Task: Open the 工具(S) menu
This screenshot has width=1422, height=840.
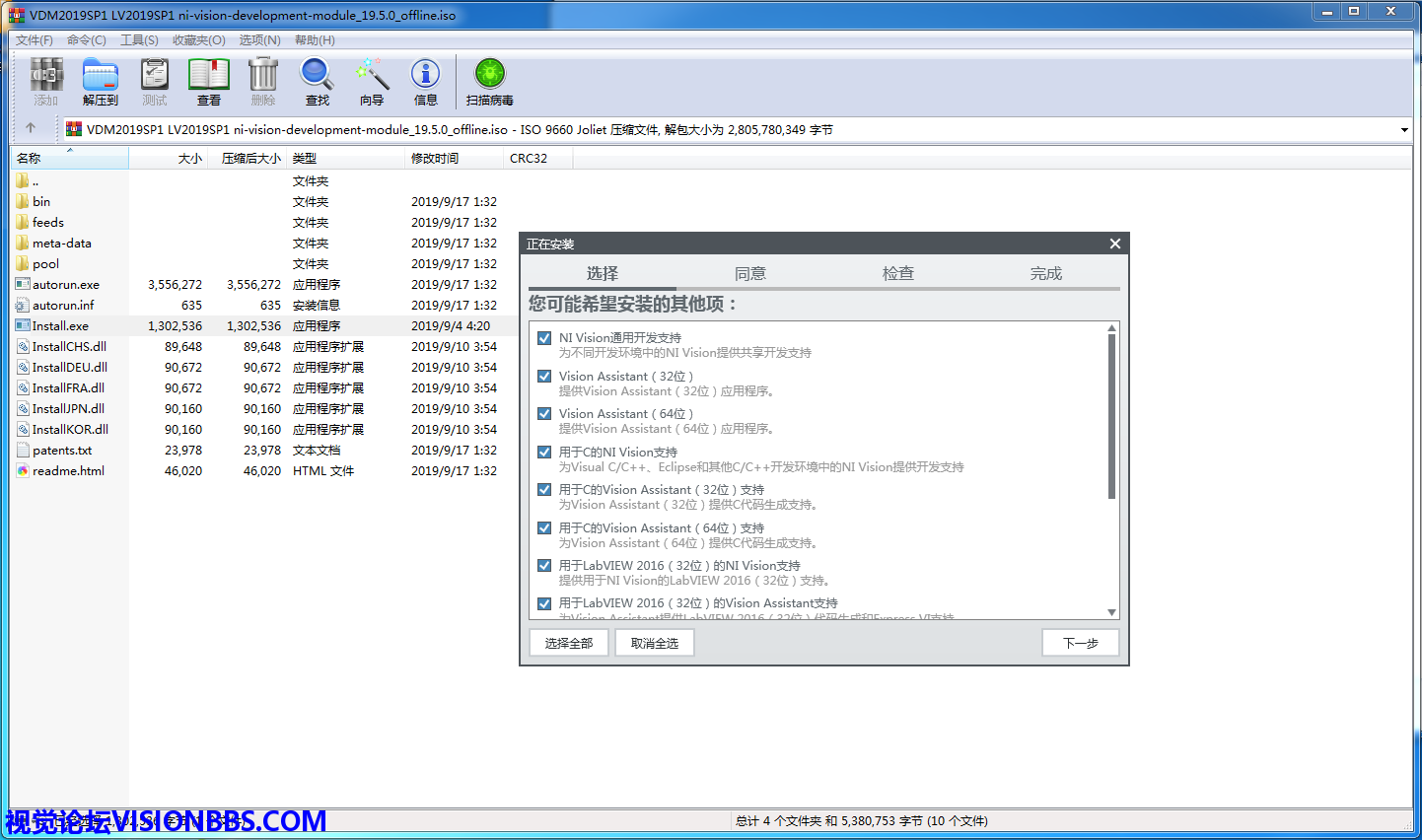Action: tap(139, 40)
